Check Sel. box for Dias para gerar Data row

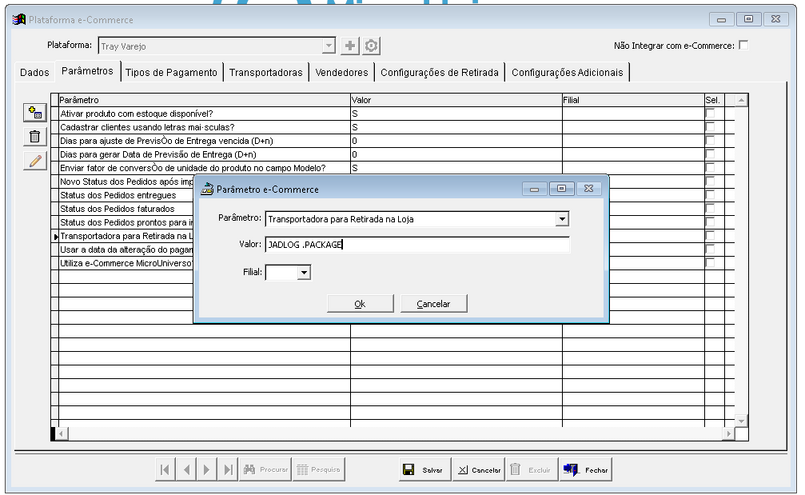point(711,154)
